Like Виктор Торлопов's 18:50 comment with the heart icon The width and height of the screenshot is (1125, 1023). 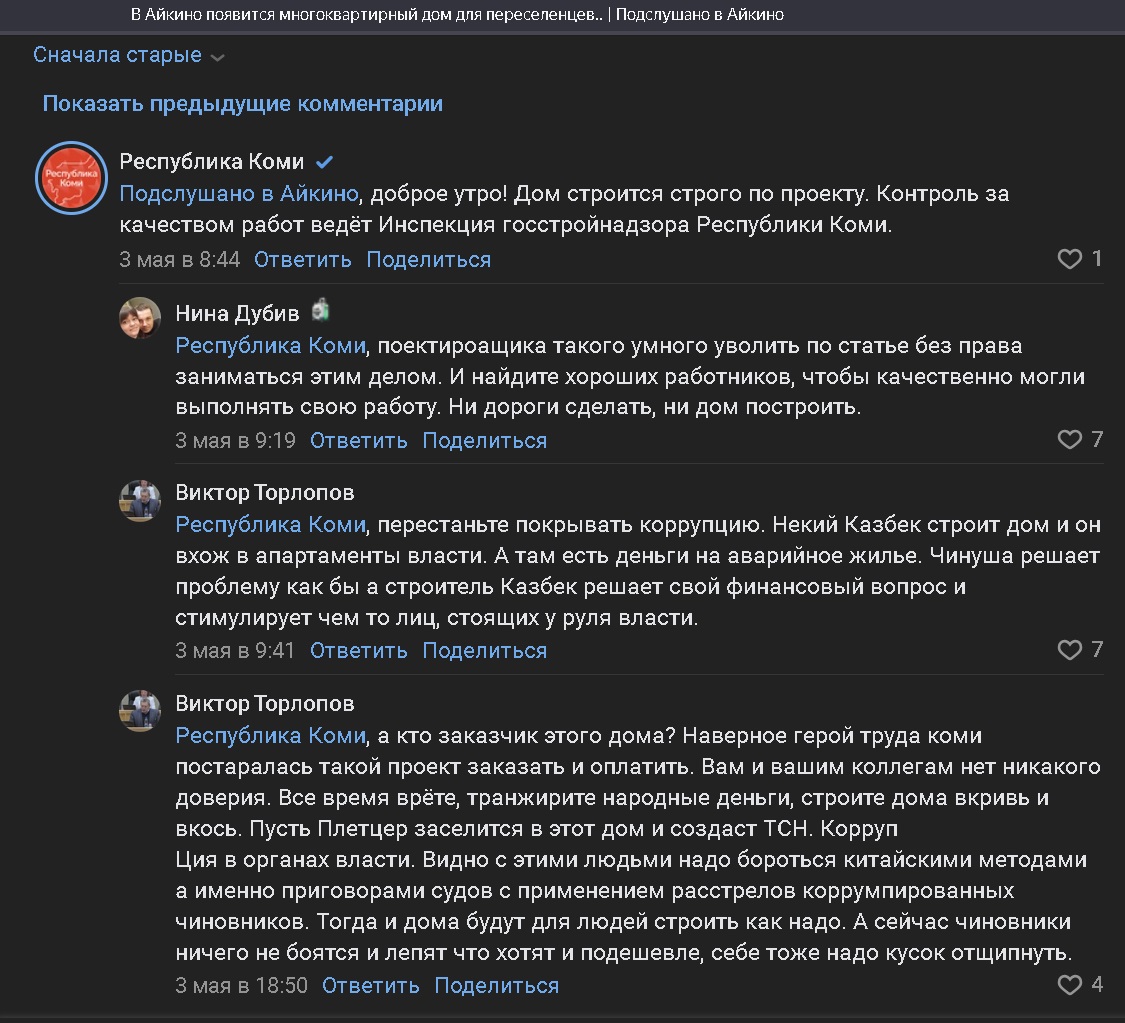click(x=1069, y=985)
